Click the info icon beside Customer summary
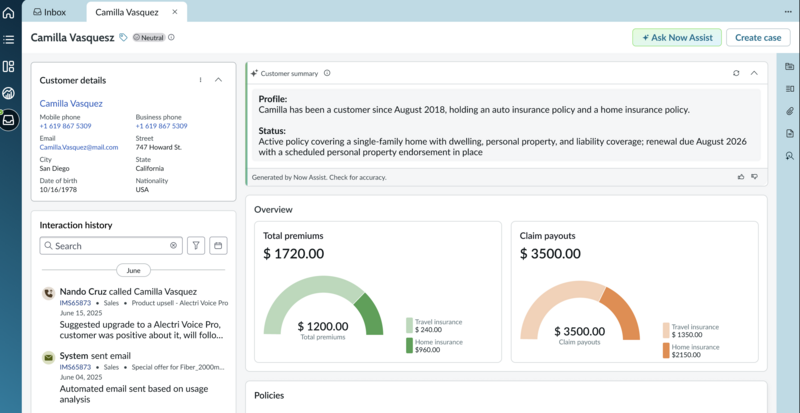This screenshot has height=413, width=800. [327, 73]
